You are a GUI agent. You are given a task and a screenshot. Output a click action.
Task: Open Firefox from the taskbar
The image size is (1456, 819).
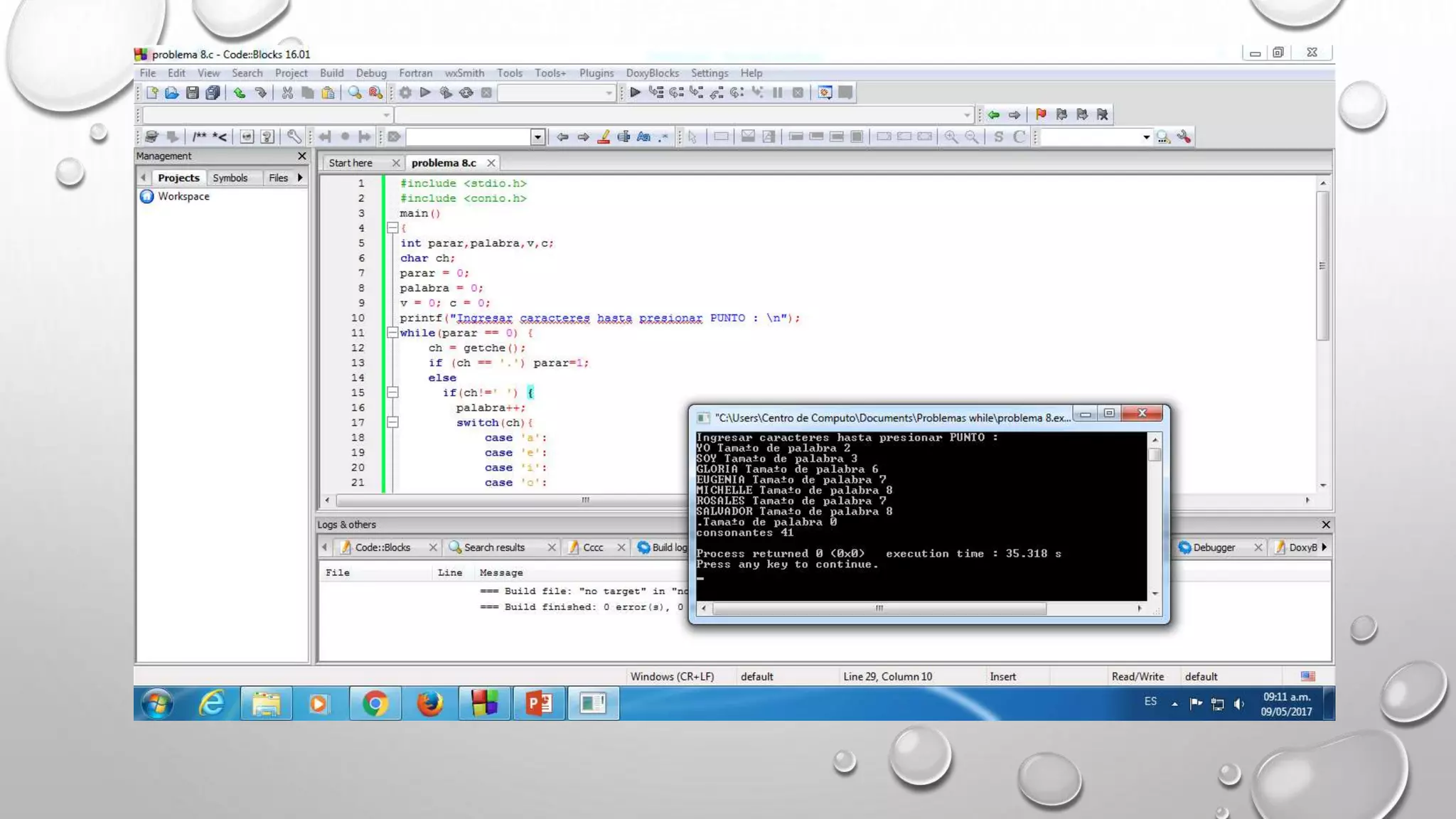429,704
